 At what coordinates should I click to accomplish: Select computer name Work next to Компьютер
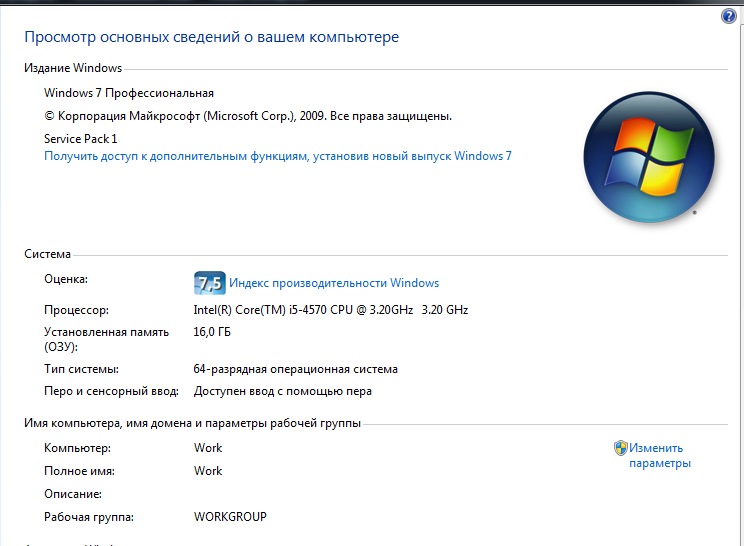(x=208, y=448)
